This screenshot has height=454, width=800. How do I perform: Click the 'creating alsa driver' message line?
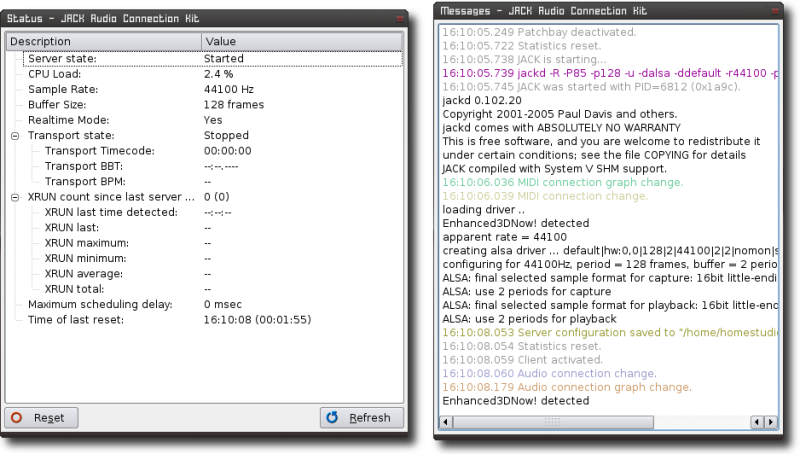click(610, 251)
